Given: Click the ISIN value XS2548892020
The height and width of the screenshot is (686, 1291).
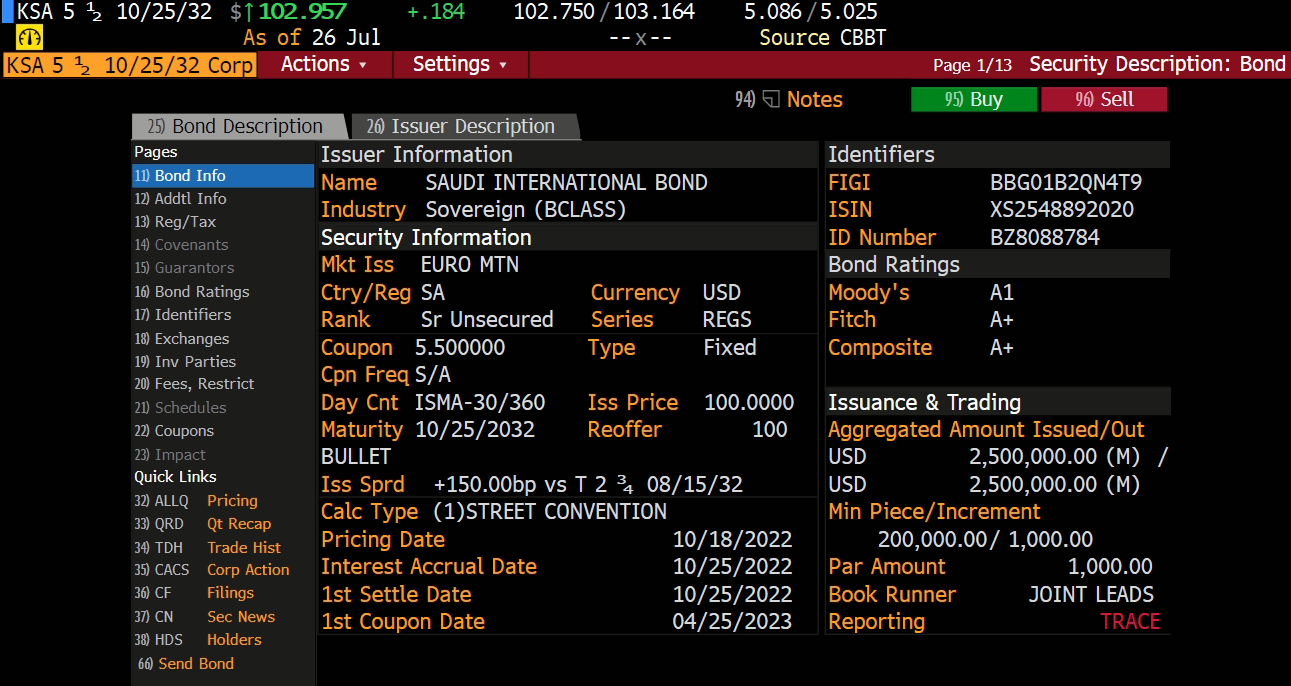Looking at the screenshot, I should click(x=1062, y=210).
